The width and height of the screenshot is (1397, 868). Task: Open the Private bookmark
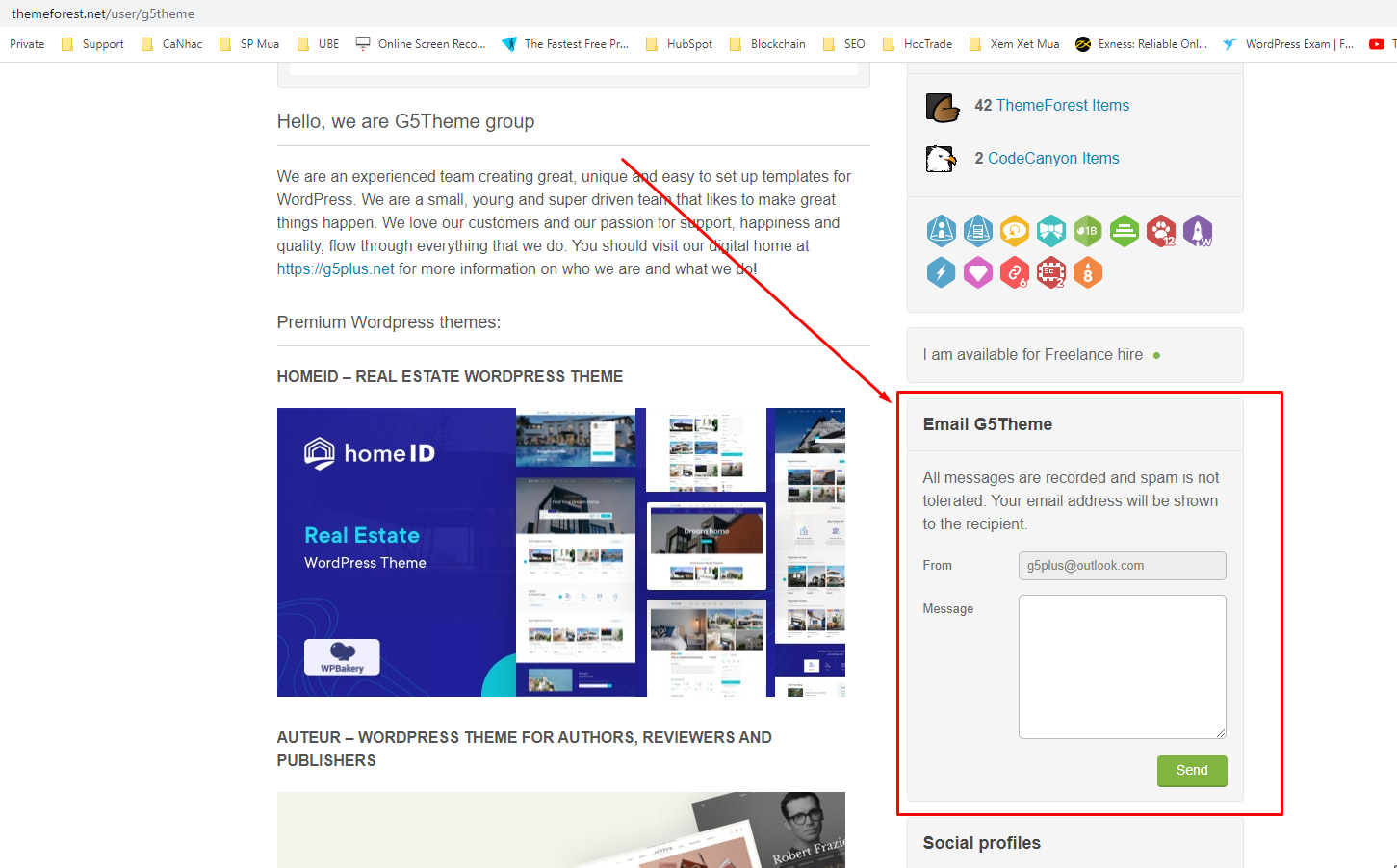(x=27, y=44)
